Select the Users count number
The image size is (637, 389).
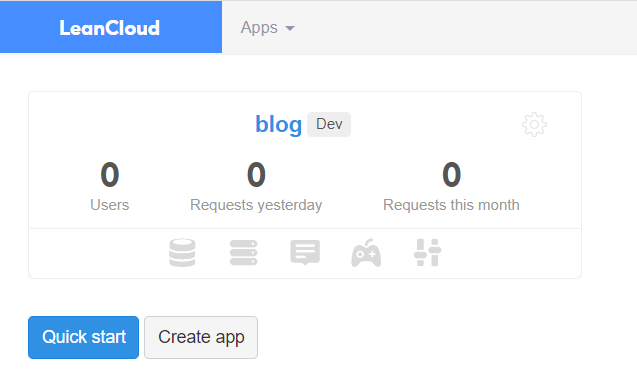110,175
